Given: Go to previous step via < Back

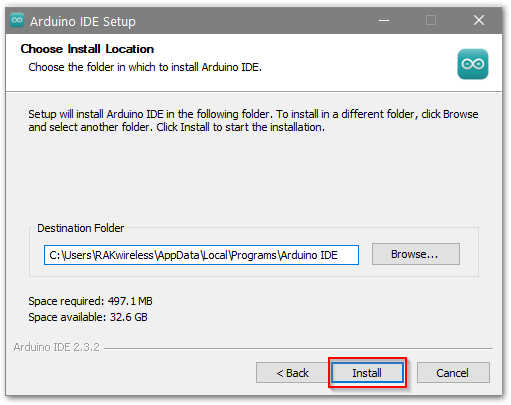Looking at the screenshot, I should click(292, 373).
